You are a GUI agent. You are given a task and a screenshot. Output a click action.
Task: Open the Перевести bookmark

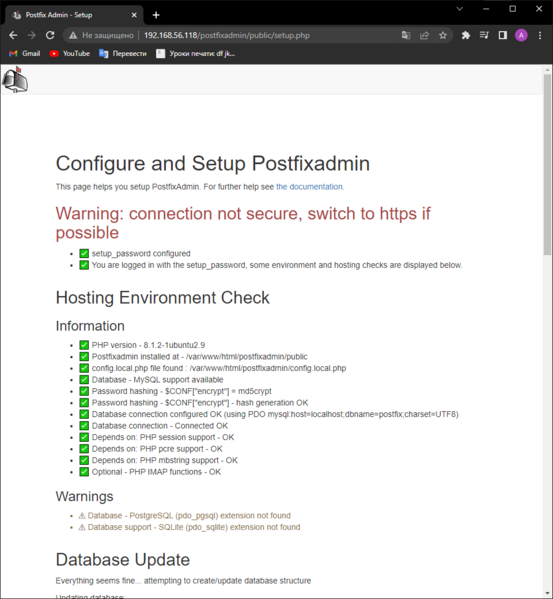coord(123,53)
